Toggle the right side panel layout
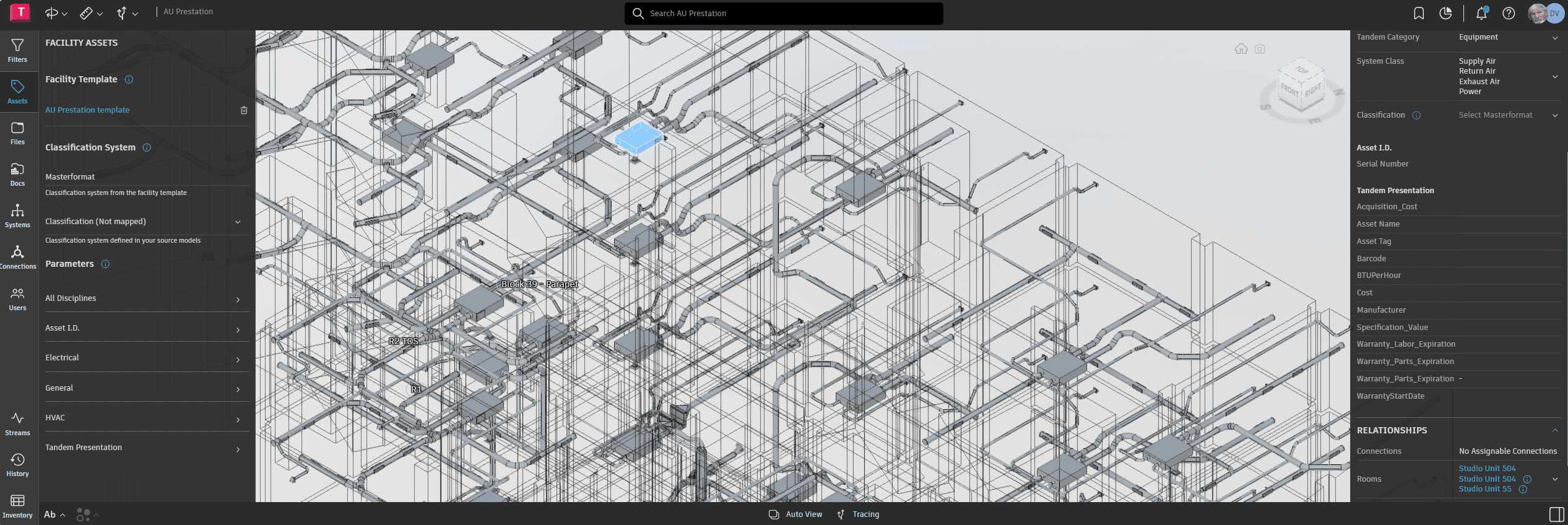 [1556, 514]
